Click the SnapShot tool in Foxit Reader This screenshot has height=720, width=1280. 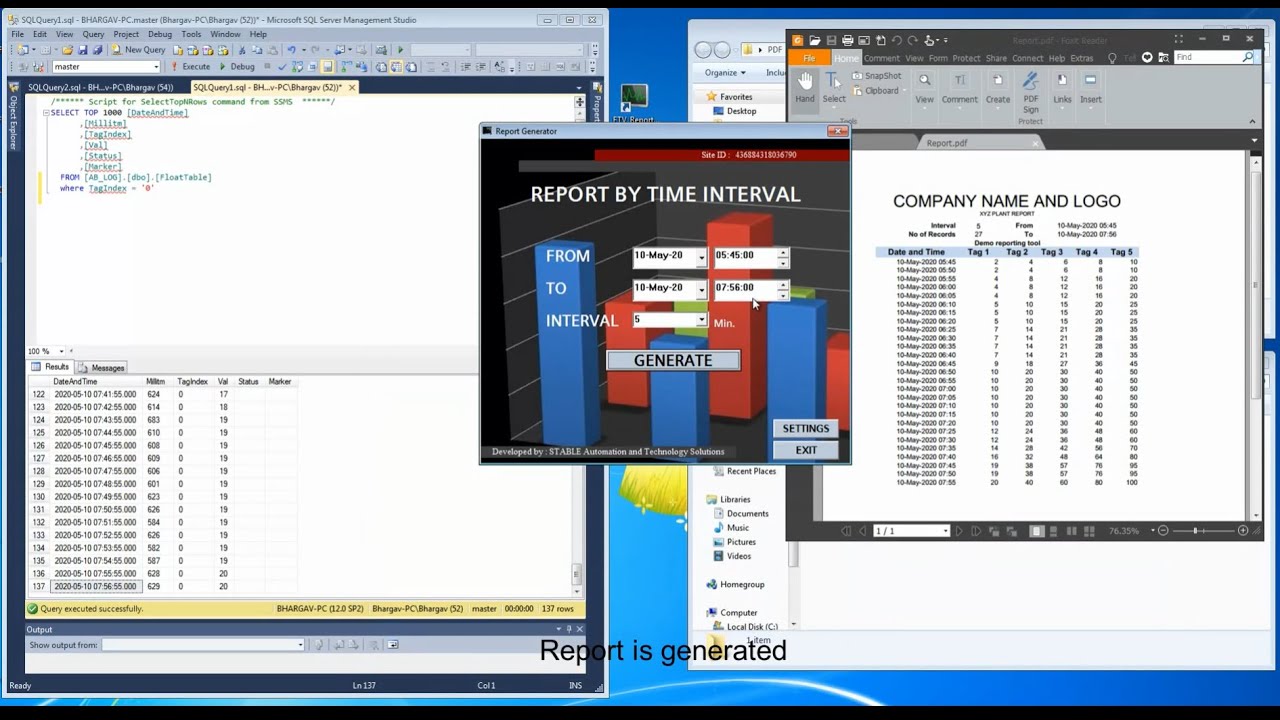tap(876, 76)
